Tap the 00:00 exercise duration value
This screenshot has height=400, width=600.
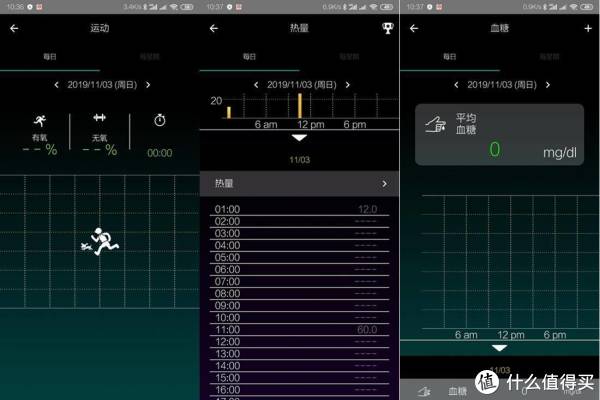[x=160, y=153]
